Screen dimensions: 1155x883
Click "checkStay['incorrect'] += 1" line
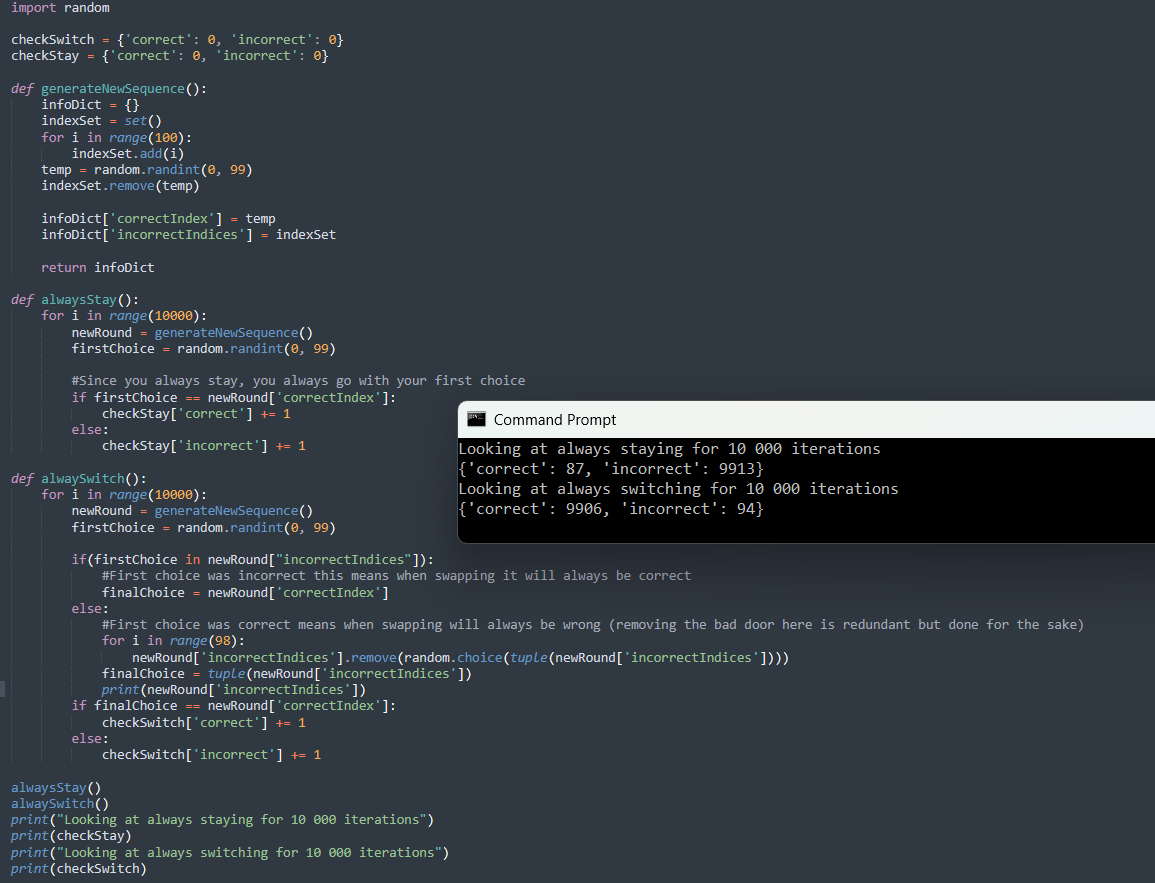point(204,446)
